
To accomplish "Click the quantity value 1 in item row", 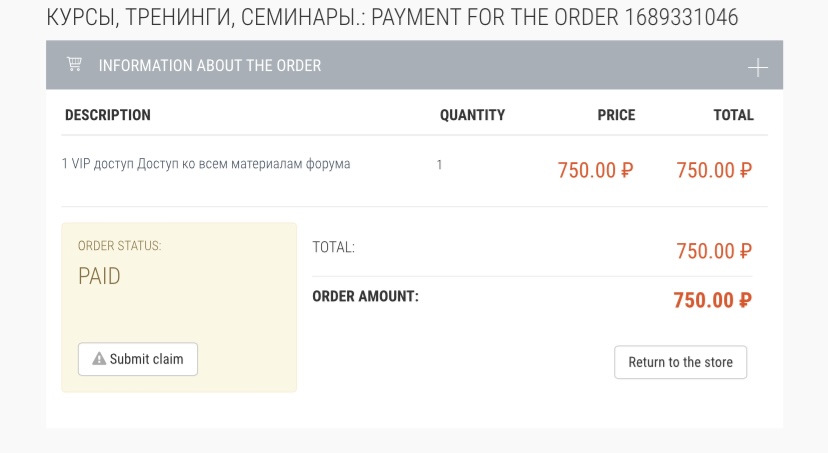I will [439, 165].
